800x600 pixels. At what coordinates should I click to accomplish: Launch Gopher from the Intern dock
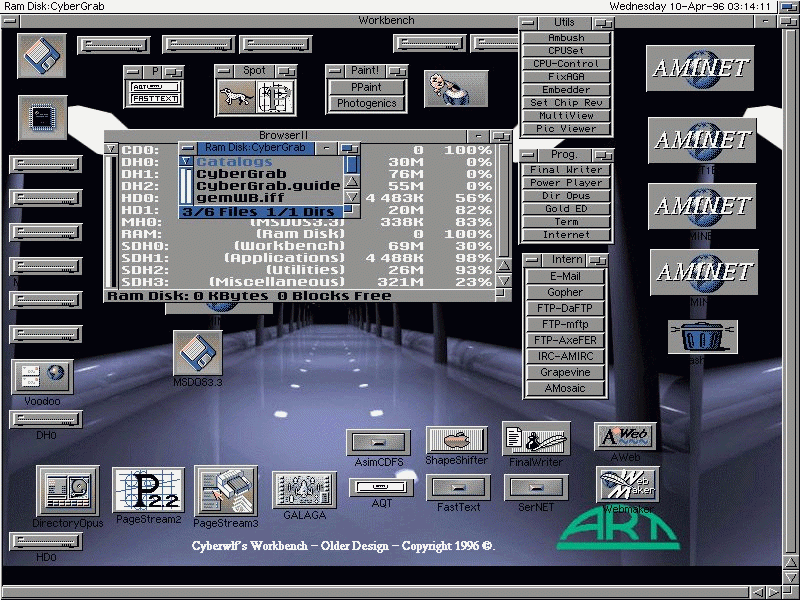click(x=565, y=292)
